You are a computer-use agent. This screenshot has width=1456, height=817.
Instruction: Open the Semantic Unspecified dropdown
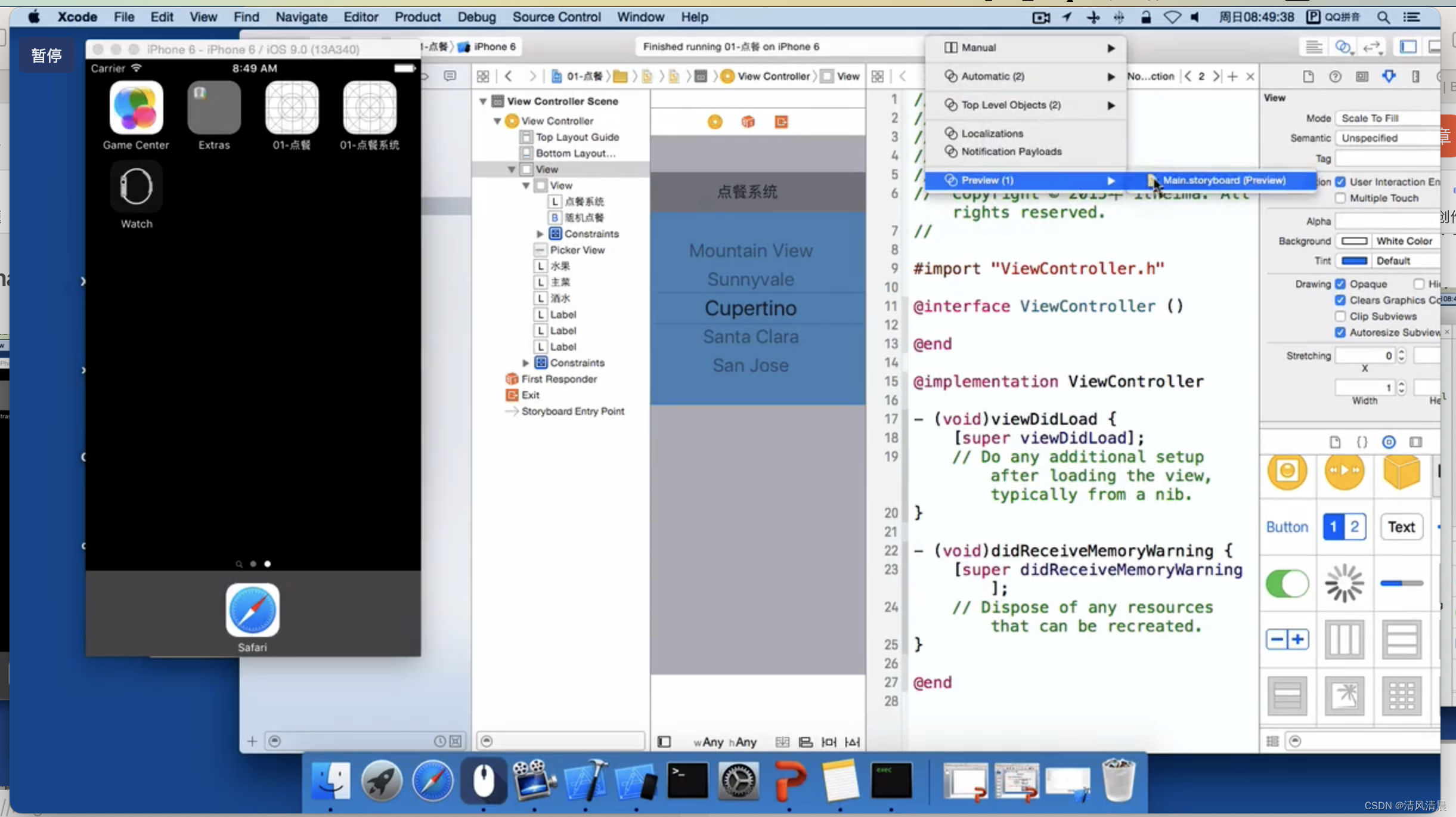pos(1388,138)
